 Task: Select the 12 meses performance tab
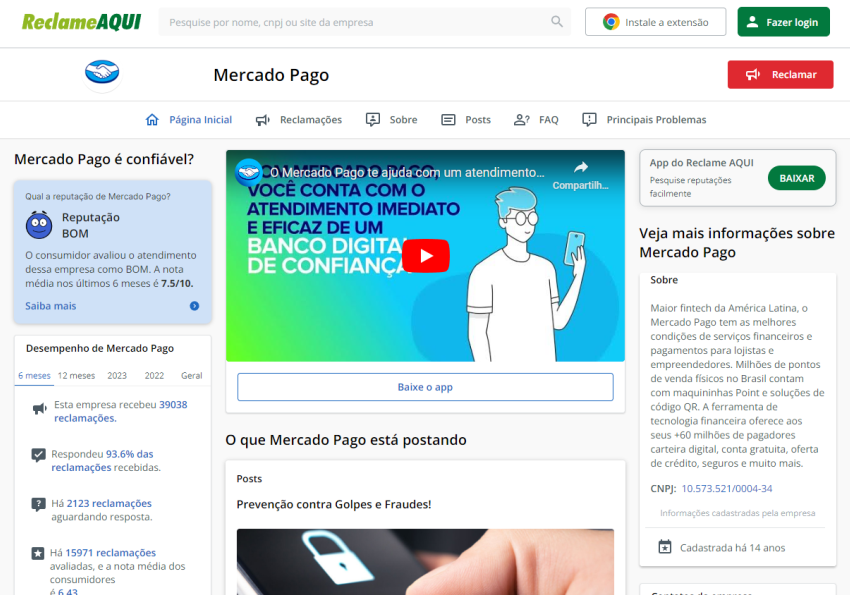point(76,376)
